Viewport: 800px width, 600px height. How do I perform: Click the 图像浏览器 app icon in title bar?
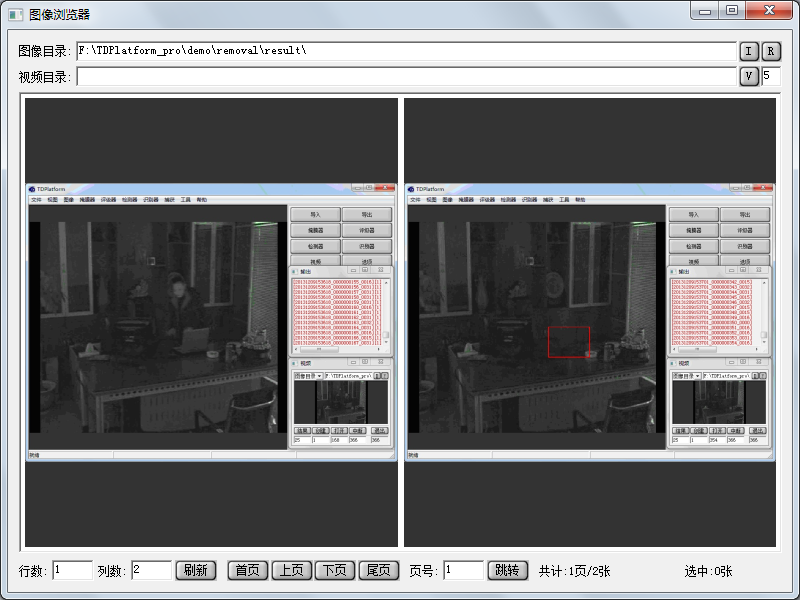coord(16,14)
